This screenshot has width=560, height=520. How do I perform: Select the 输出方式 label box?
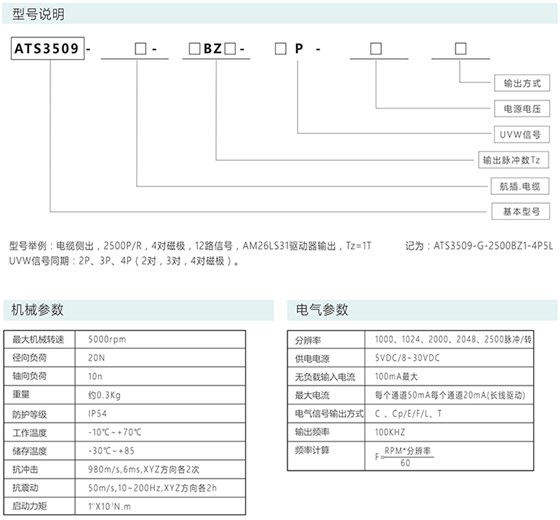tap(522, 83)
